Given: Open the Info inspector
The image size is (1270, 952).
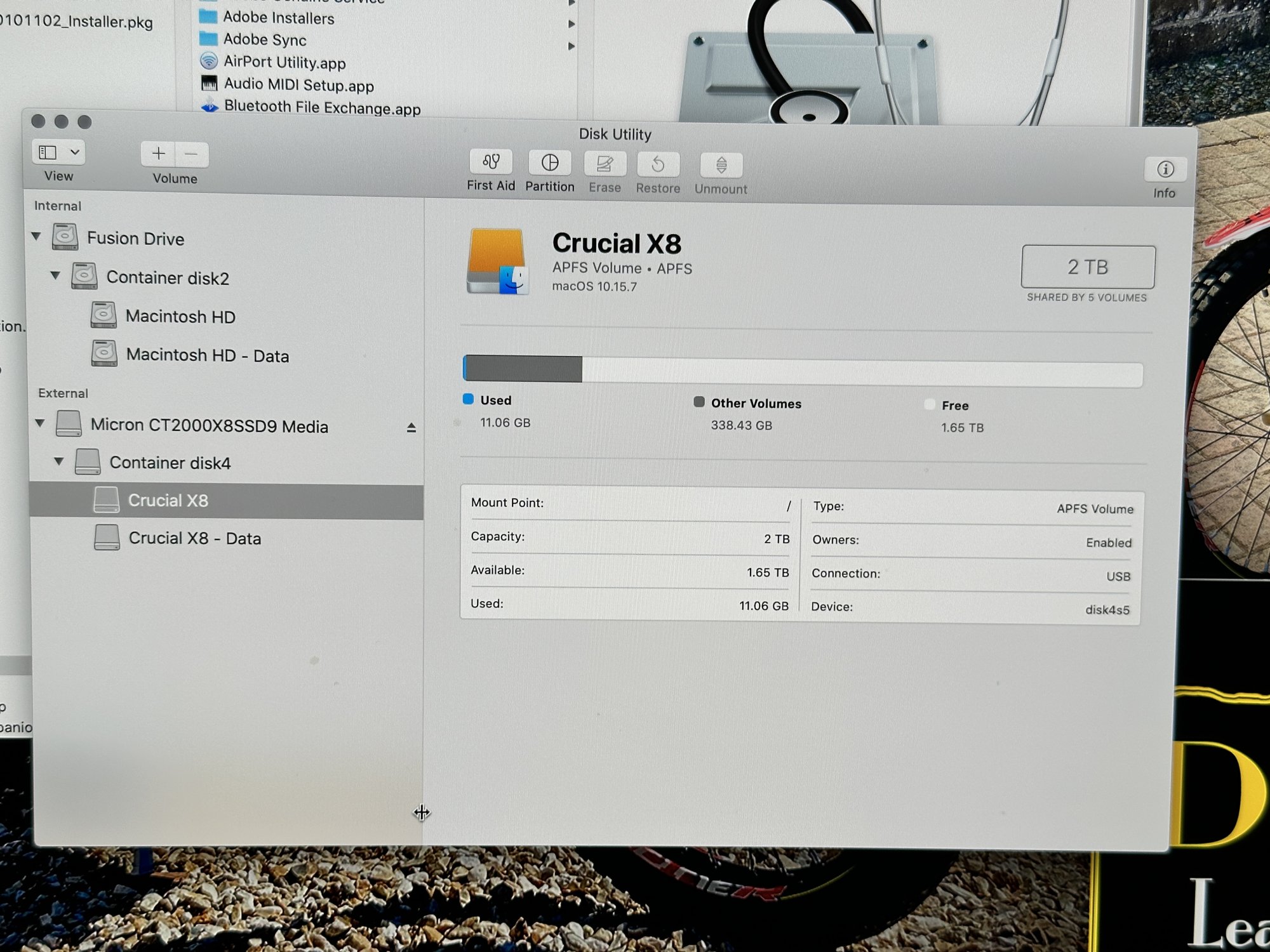Looking at the screenshot, I should [1165, 169].
